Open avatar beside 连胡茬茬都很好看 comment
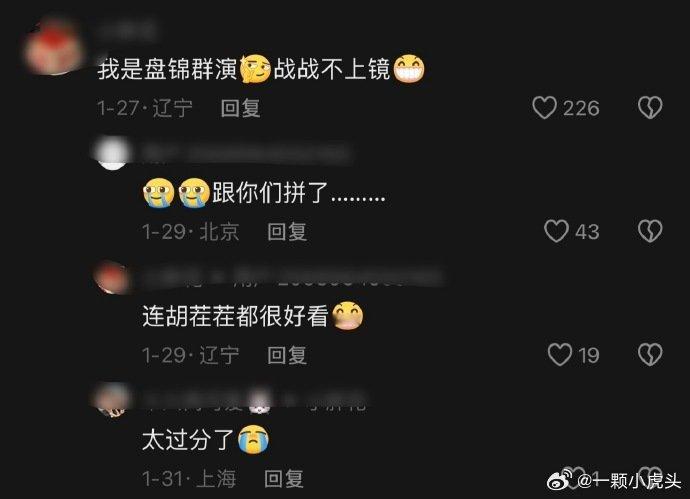690x499 pixels. coord(112,277)
